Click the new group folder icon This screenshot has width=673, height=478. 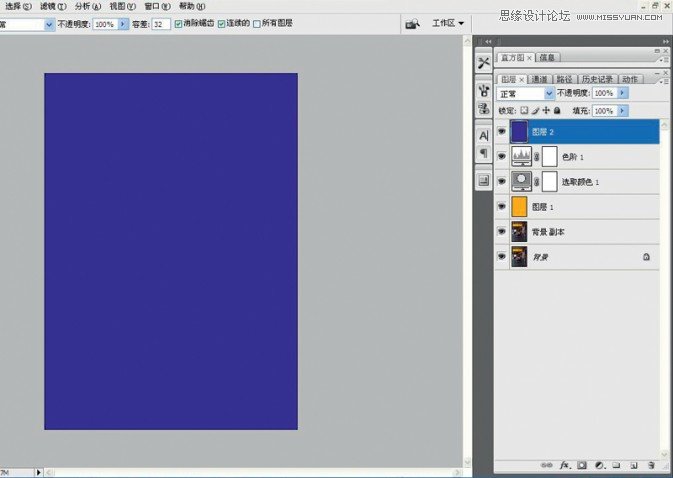pyautogui.click(x=616, y=465)
